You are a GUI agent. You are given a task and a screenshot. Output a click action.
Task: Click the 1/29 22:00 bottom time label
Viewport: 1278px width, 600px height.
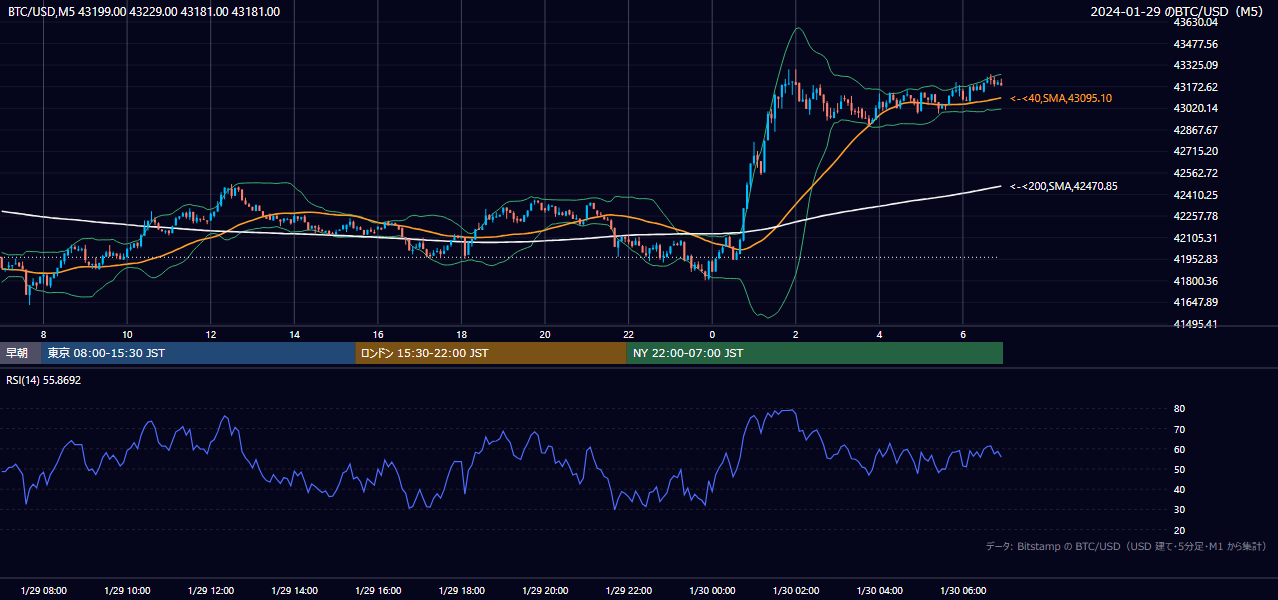click(628, 591)
